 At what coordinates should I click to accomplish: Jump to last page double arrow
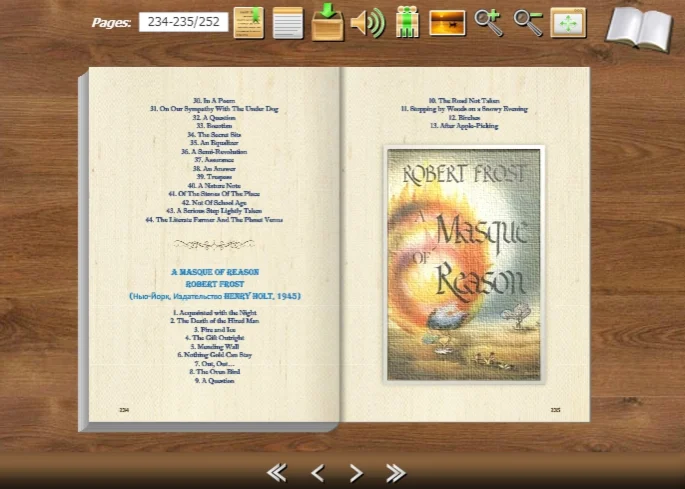point(396,473)
